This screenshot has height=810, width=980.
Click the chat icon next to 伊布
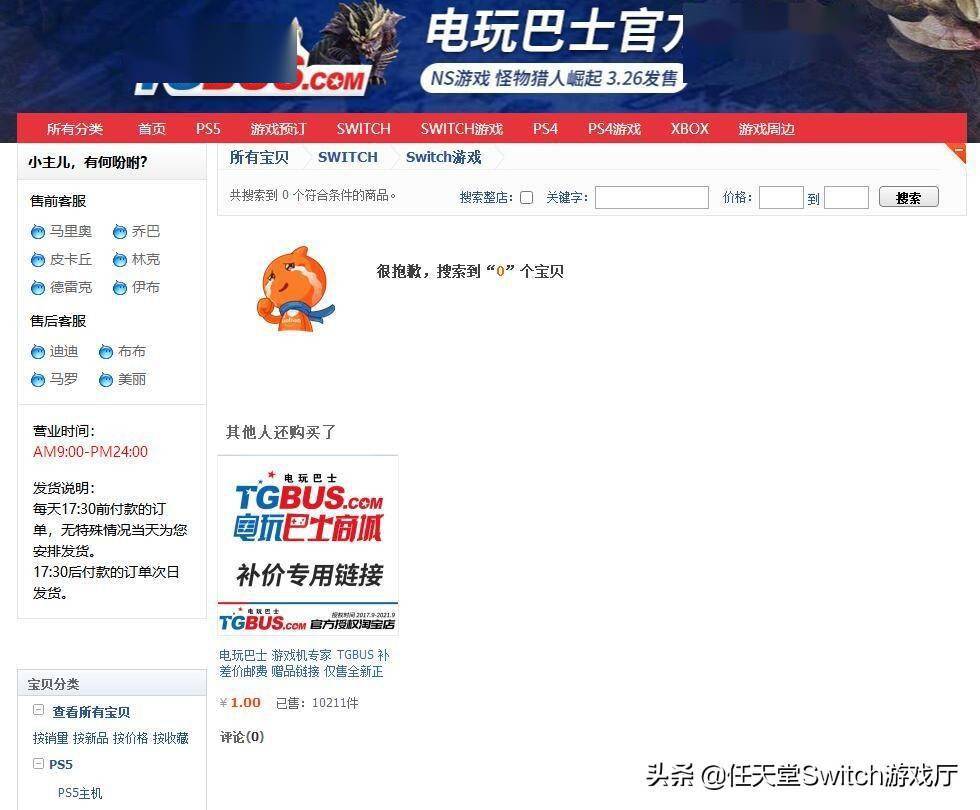[x=120, y=288]
